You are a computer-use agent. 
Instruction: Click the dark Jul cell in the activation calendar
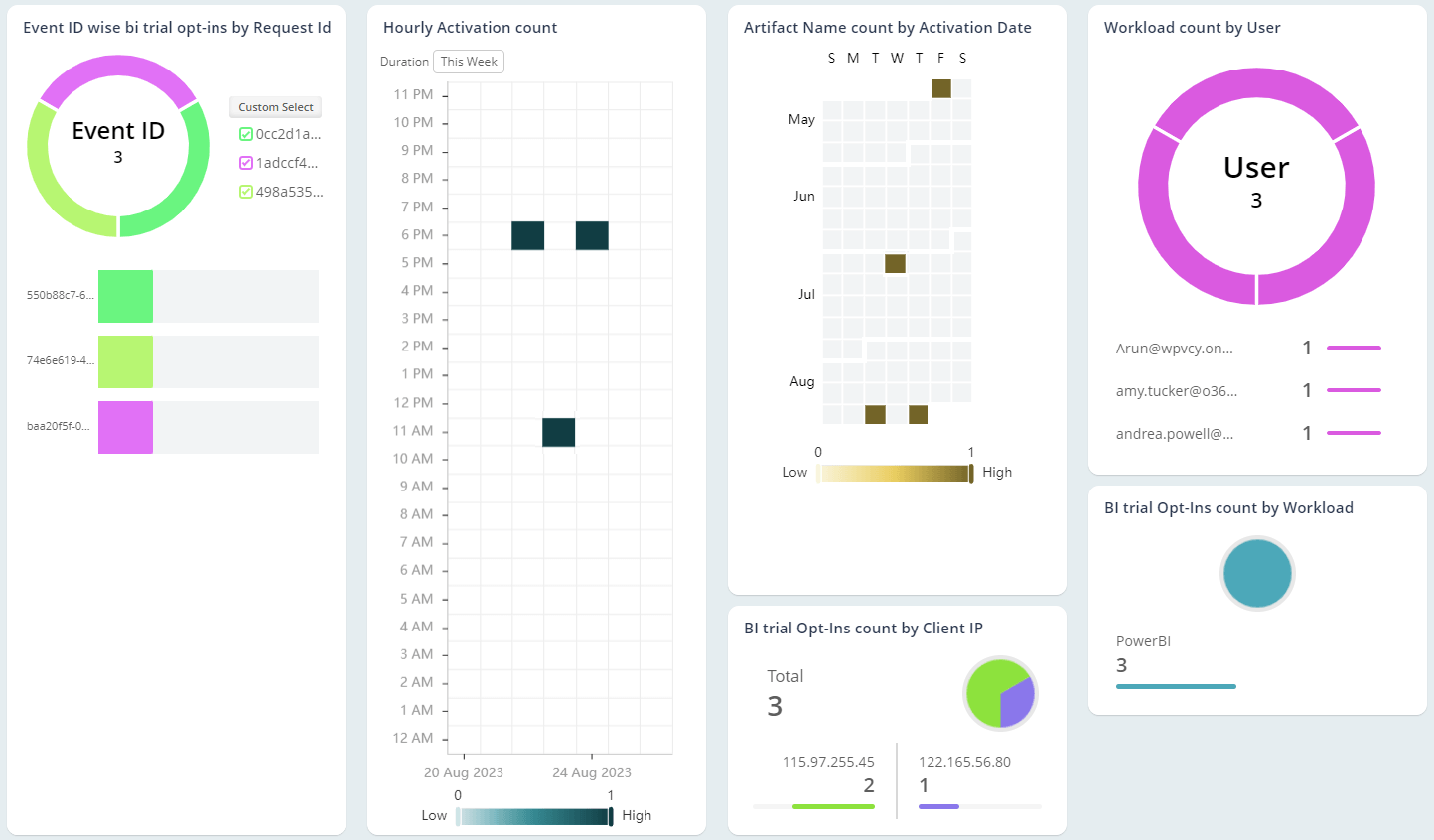896,263
